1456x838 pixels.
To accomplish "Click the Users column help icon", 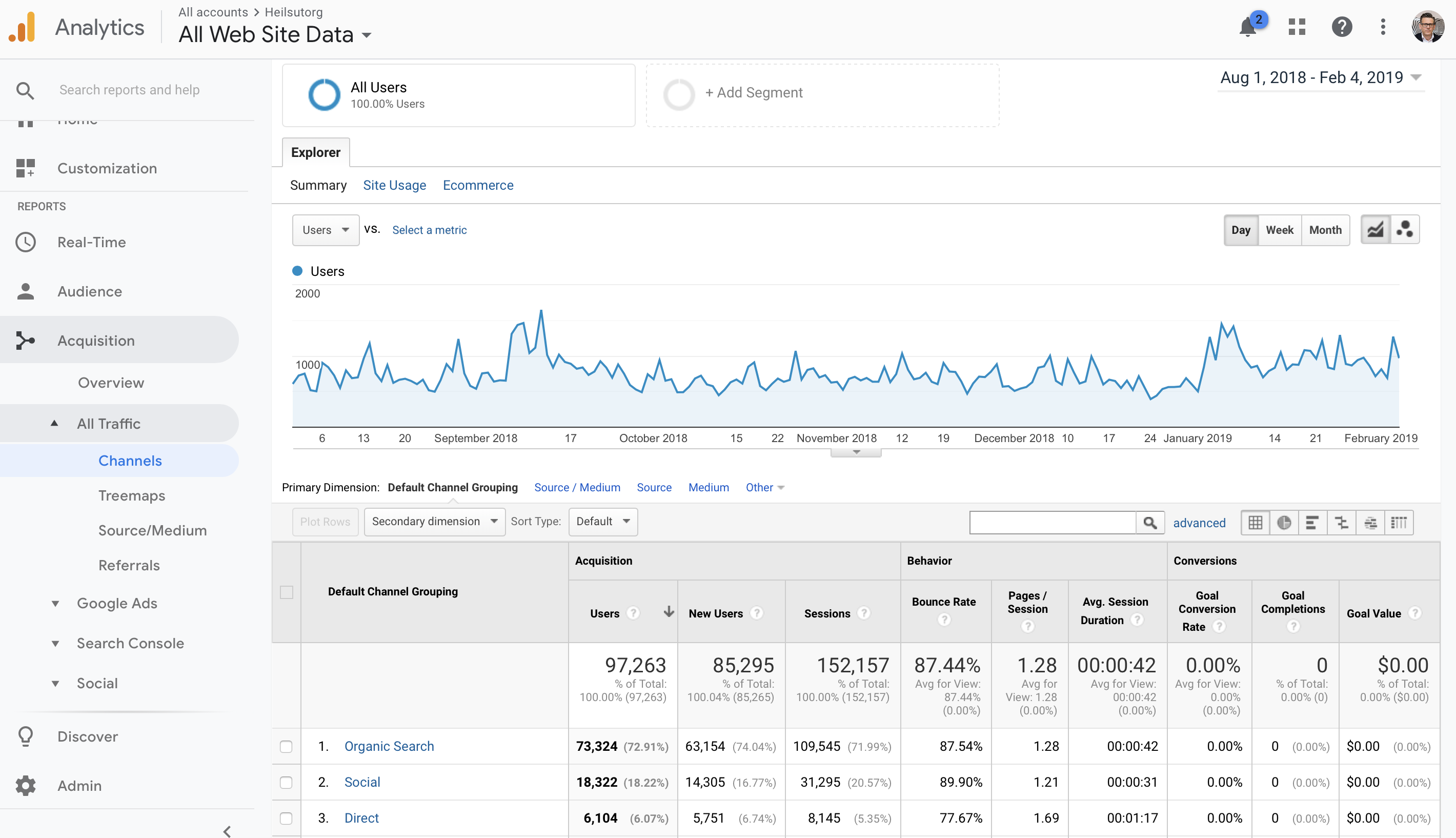I will pos(633,613).
